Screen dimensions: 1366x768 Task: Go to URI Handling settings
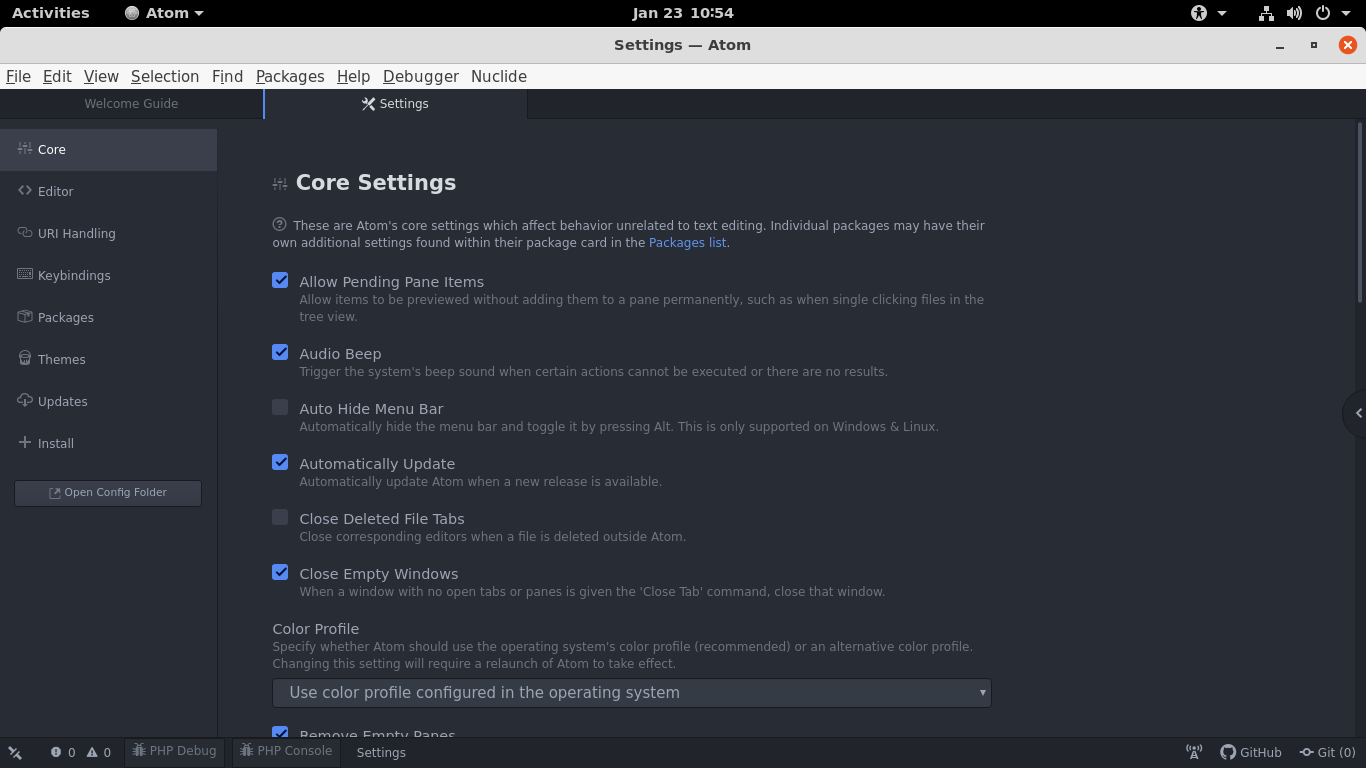(x=108, y=233)
